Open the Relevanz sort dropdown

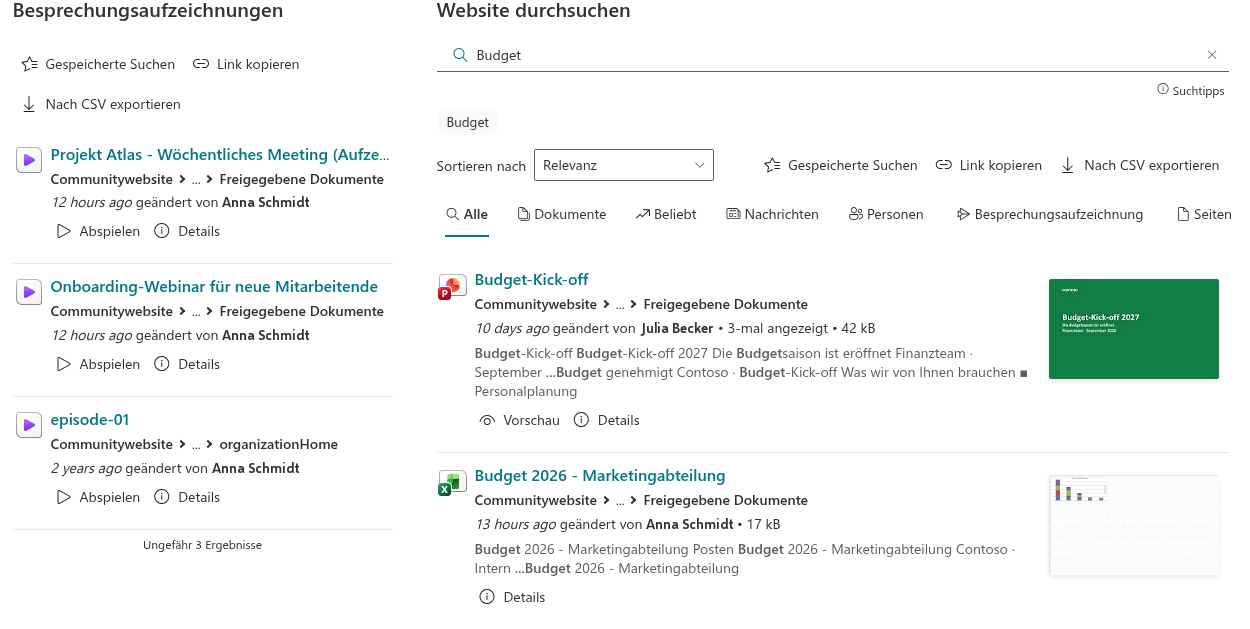click(624, 165)
